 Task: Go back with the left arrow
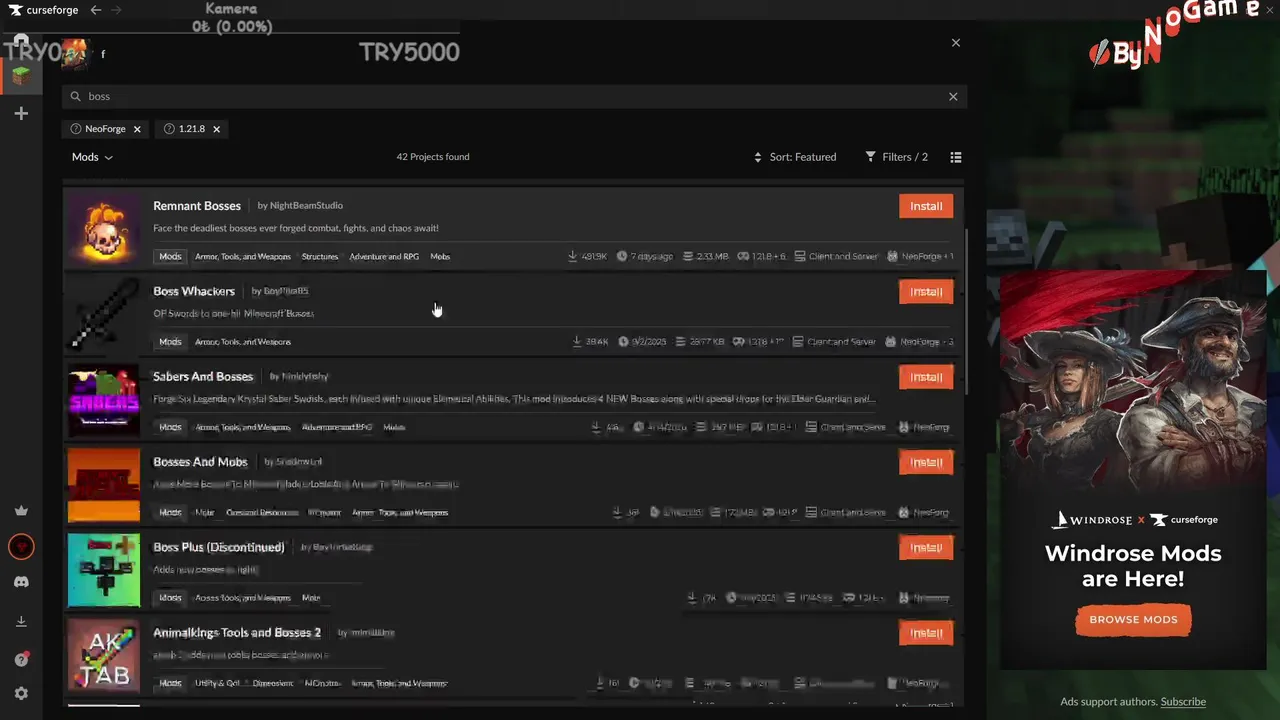pos(95,10)
